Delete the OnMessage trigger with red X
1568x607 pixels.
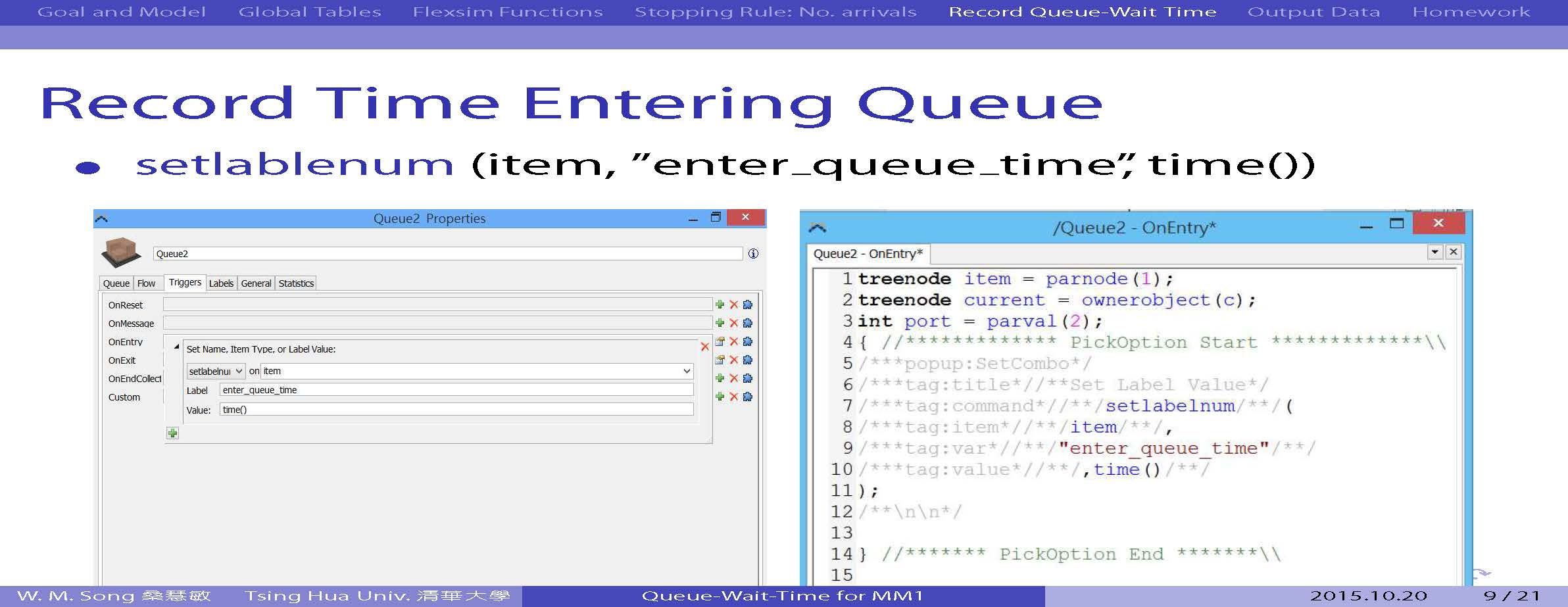coord(733,323)
